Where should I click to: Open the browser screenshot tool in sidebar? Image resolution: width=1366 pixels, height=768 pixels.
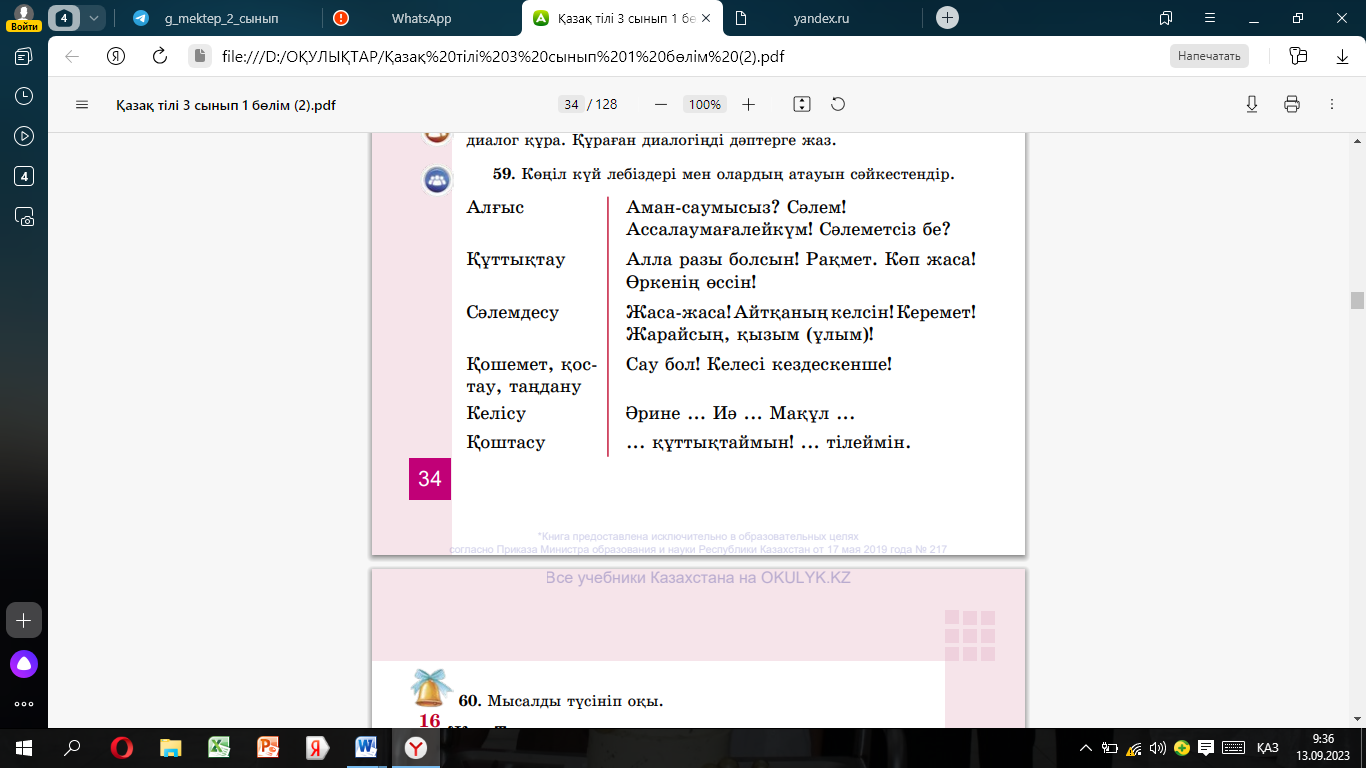coord(24,216)
